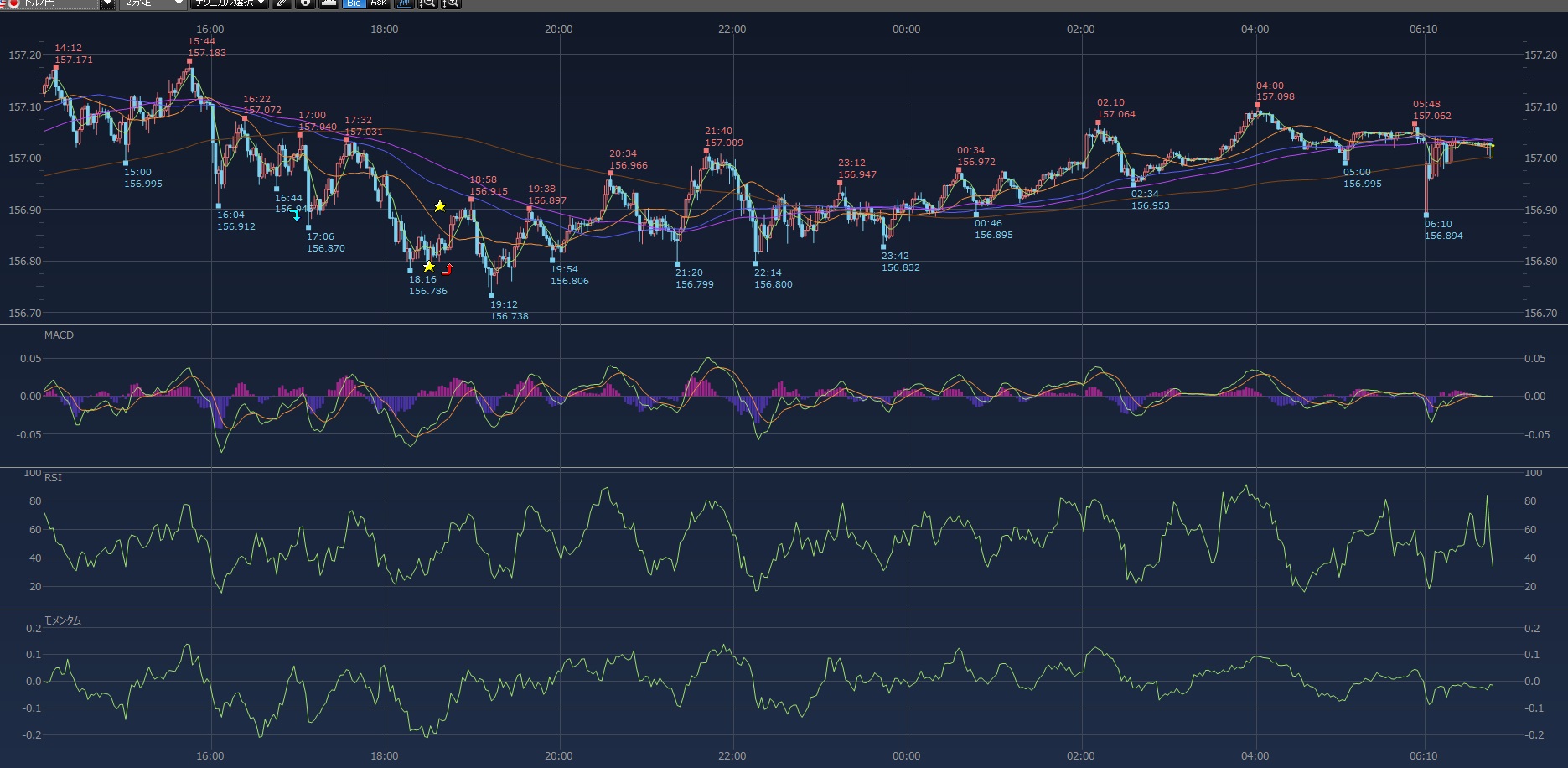Switch price display to Ask

(379, 3)
